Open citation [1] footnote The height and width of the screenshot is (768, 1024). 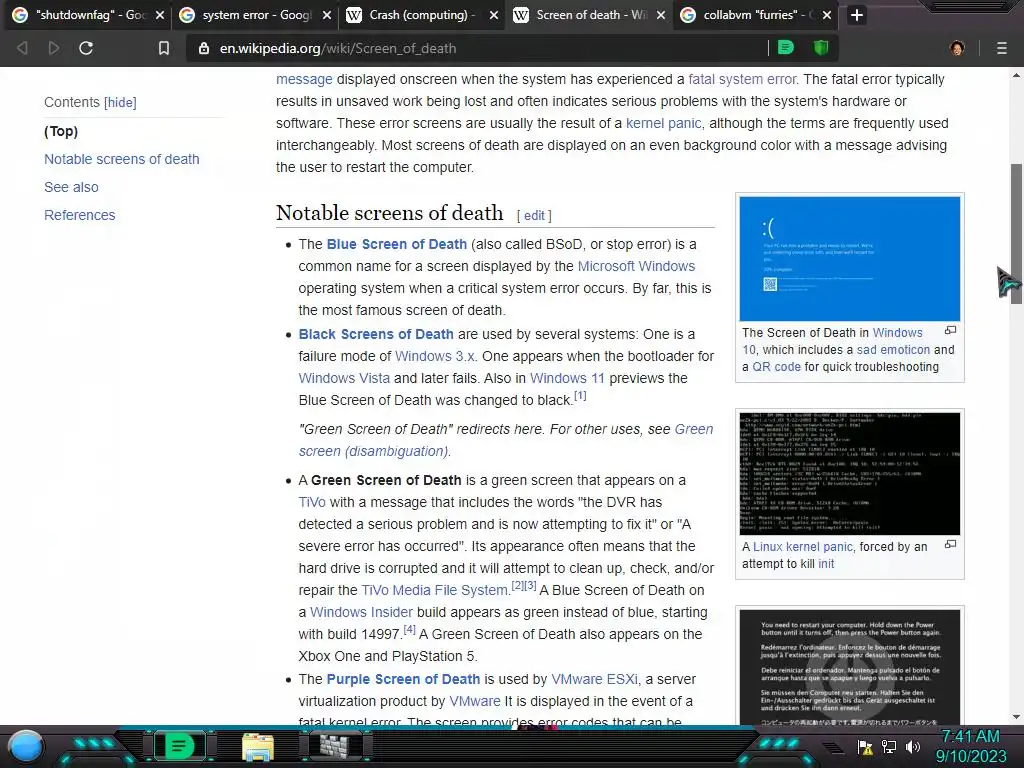[580, 396]
